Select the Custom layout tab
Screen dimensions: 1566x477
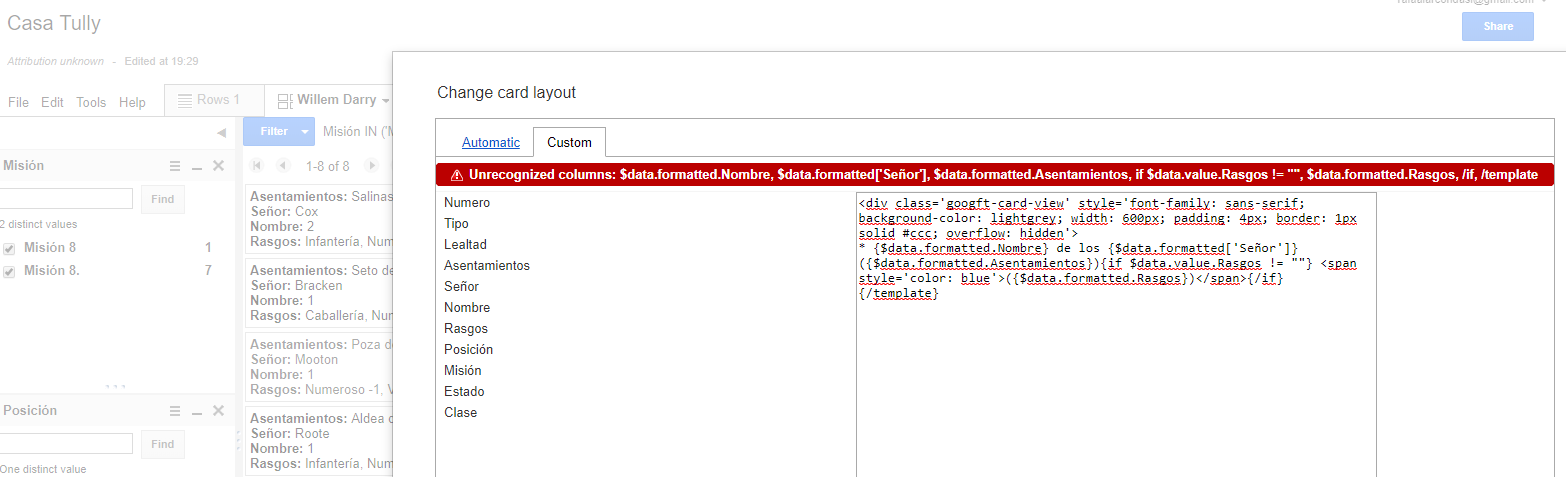point(569,143)
